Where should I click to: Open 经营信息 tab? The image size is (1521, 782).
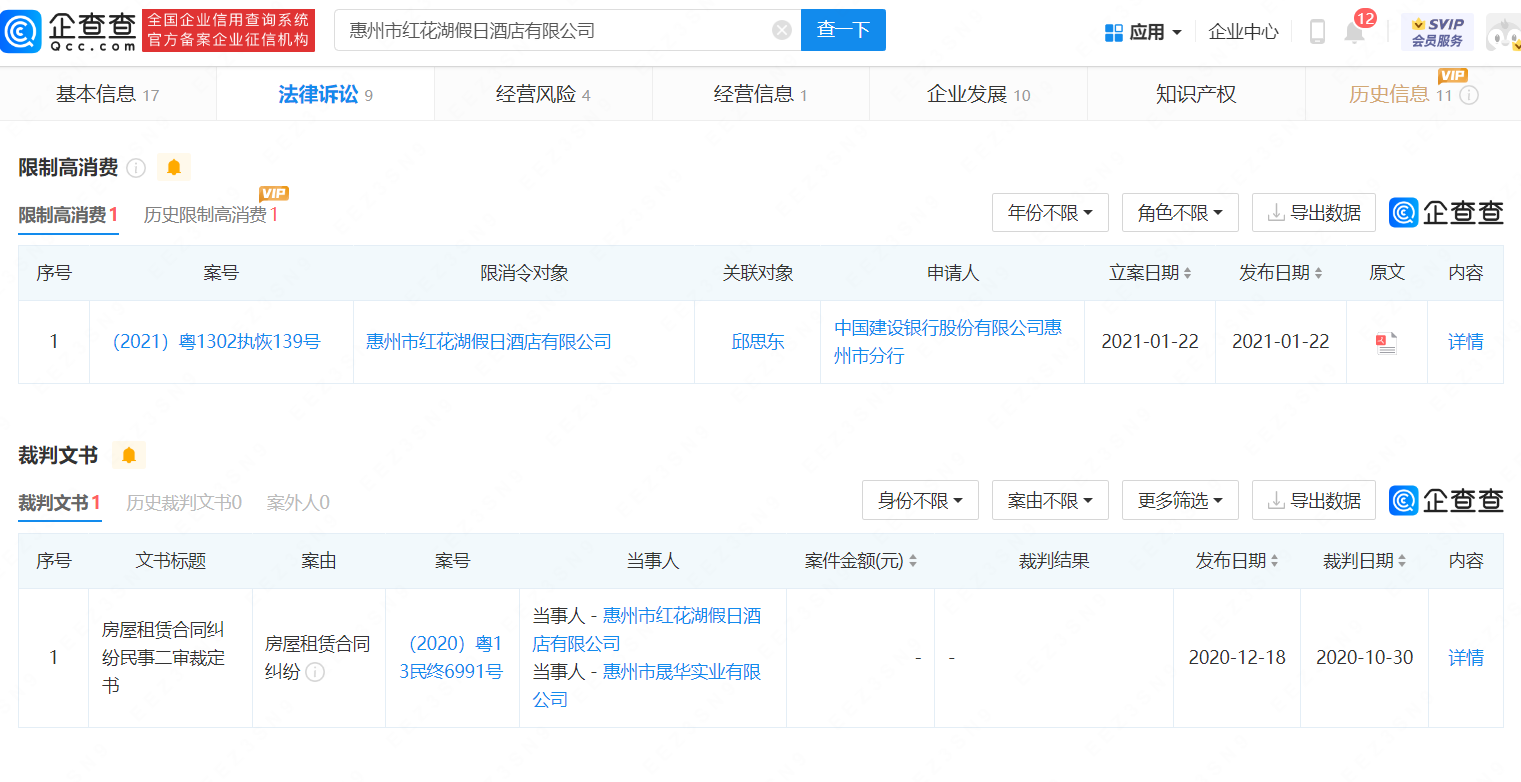coord(761,95)
